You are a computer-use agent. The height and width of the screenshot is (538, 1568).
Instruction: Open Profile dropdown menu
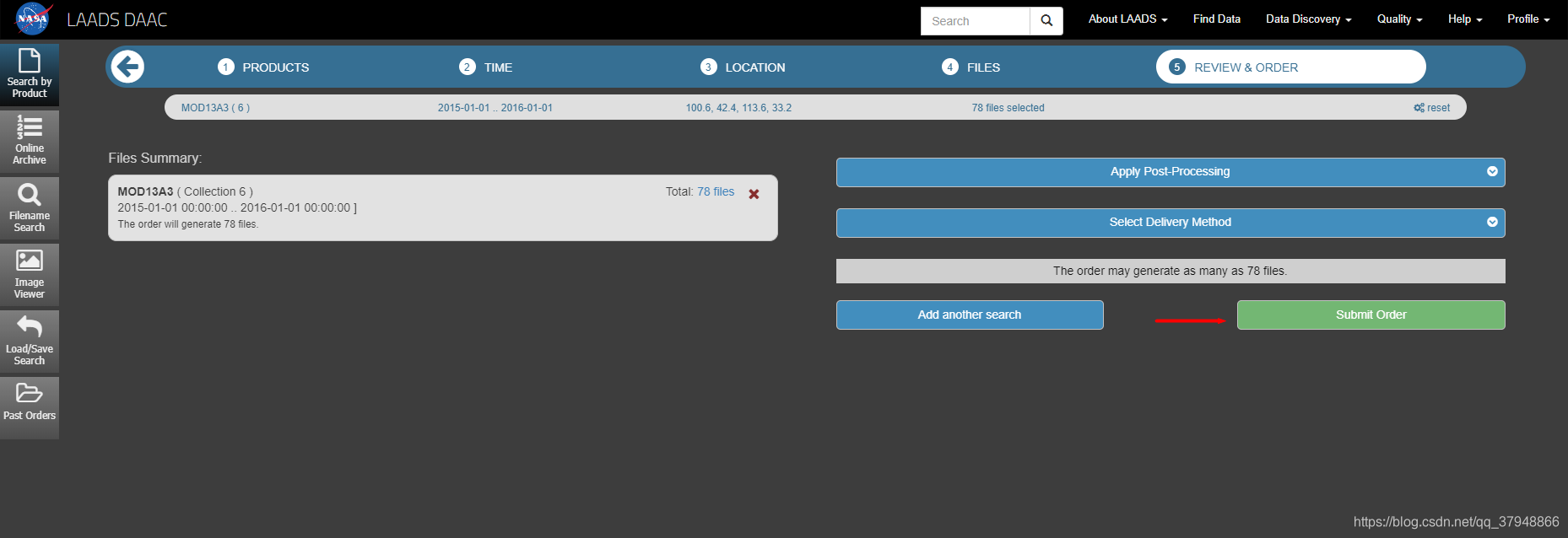coord(1528,19)
